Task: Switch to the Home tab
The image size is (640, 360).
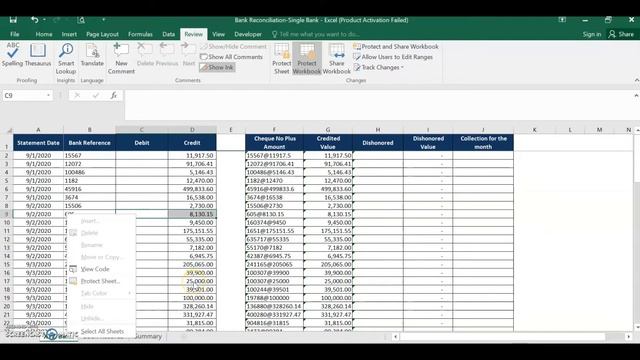Action: (44, 34)
